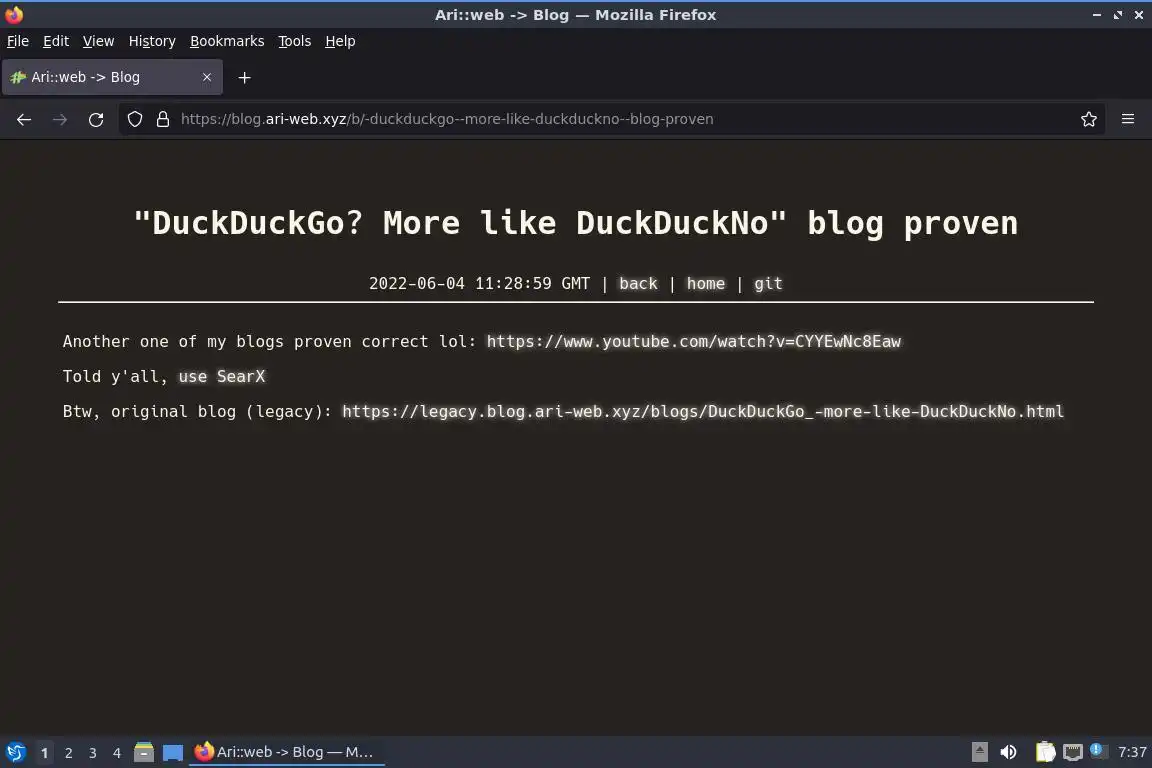Reload the current blog page

pos(96,119)
